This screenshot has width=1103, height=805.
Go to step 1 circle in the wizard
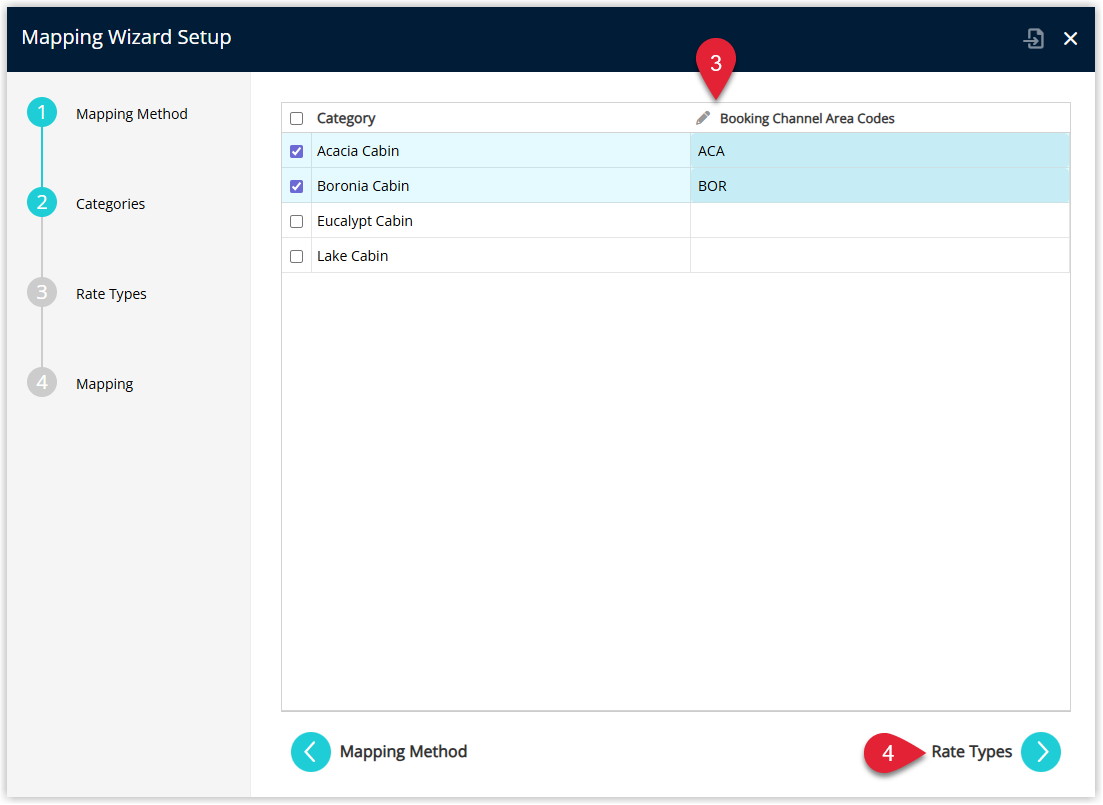[x=42, y=113]
